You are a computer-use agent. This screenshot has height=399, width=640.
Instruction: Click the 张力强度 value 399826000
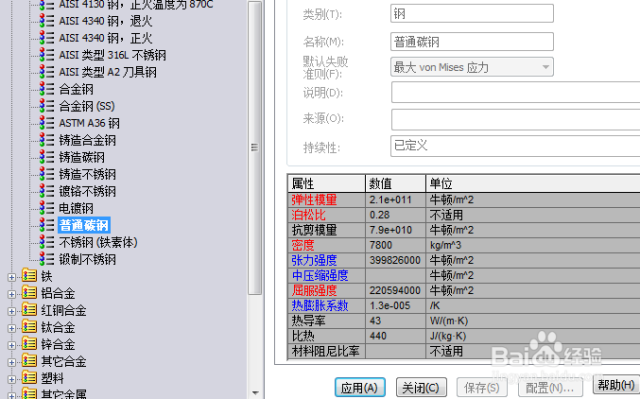[x=396, y=260]
